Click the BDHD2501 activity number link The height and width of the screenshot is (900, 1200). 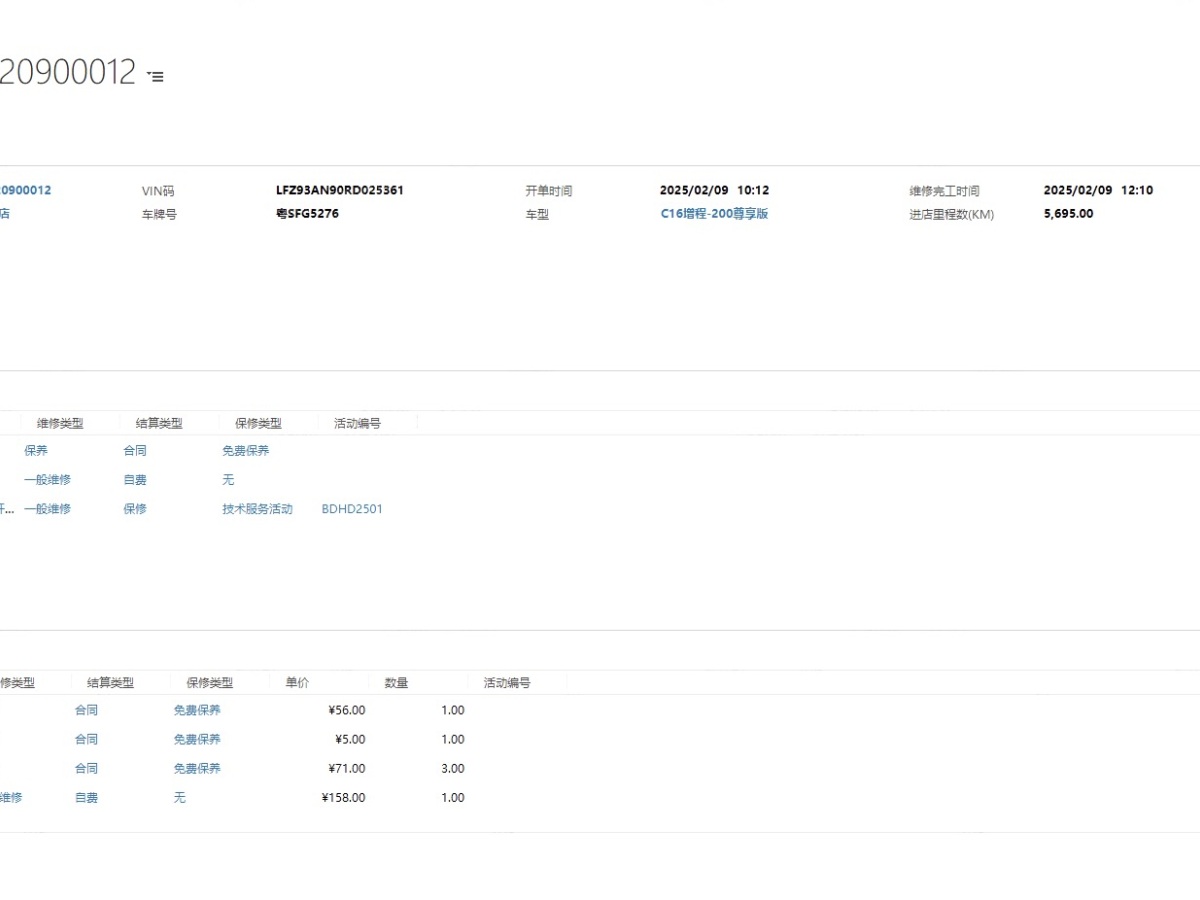(352, 509)
